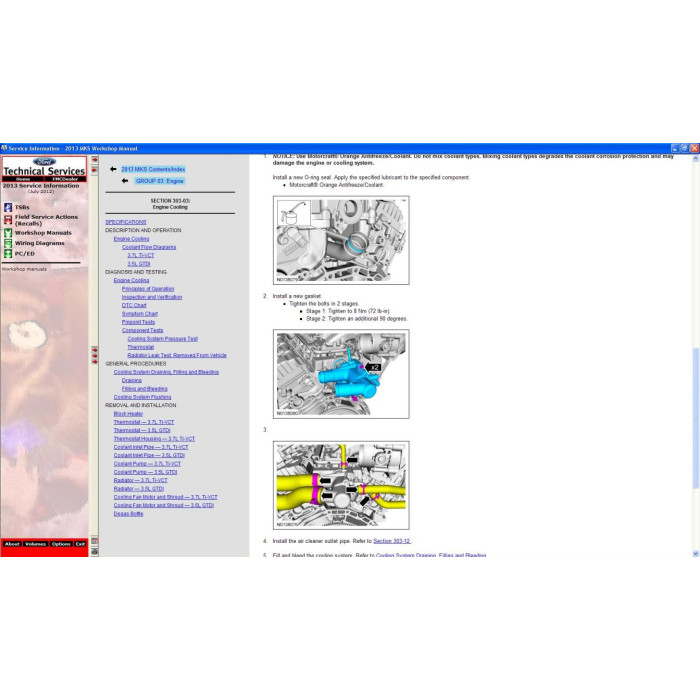The width and height of the screenshot is (700, 700).
Task: Open the SPECIFICATIONS link
Action: [125, 222]
